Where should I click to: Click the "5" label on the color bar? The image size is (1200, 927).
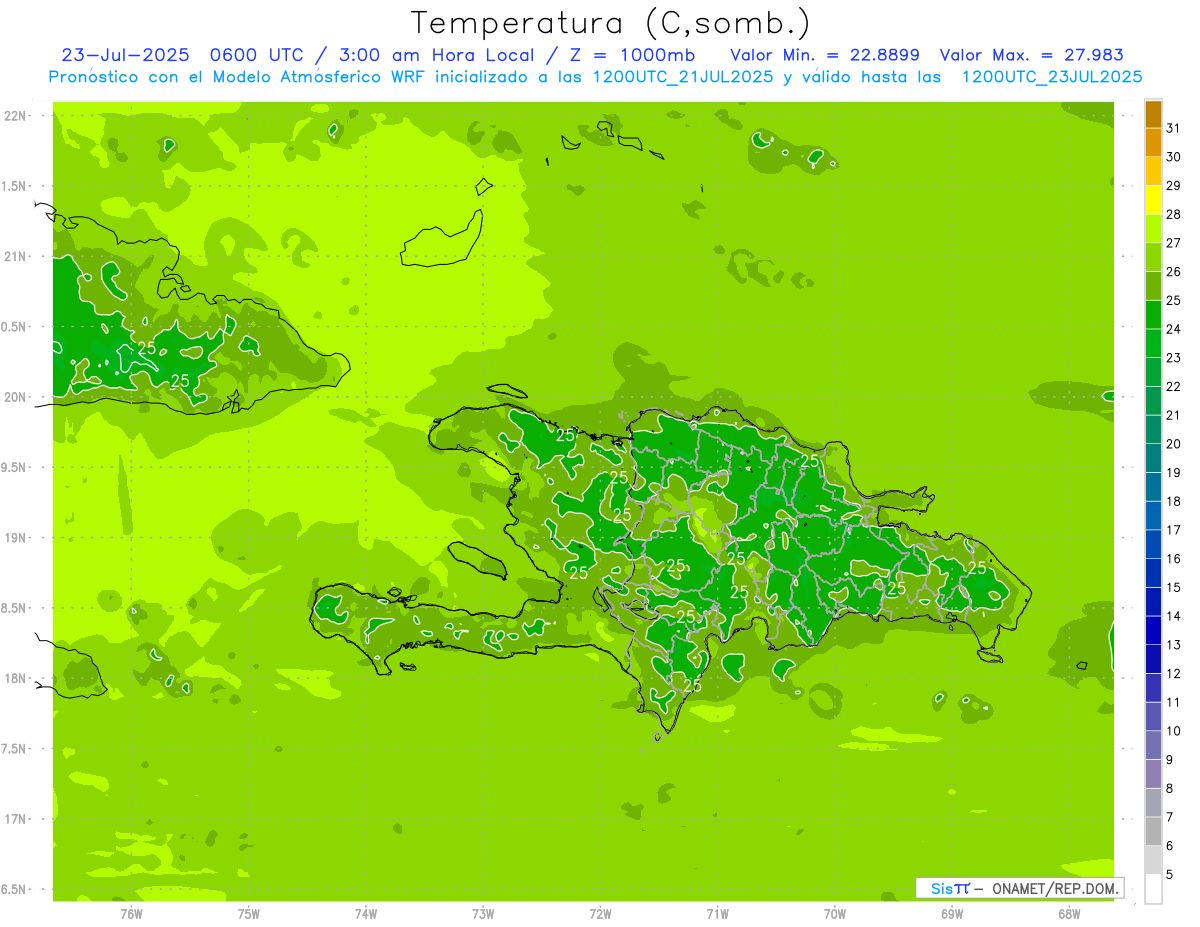1170,875
